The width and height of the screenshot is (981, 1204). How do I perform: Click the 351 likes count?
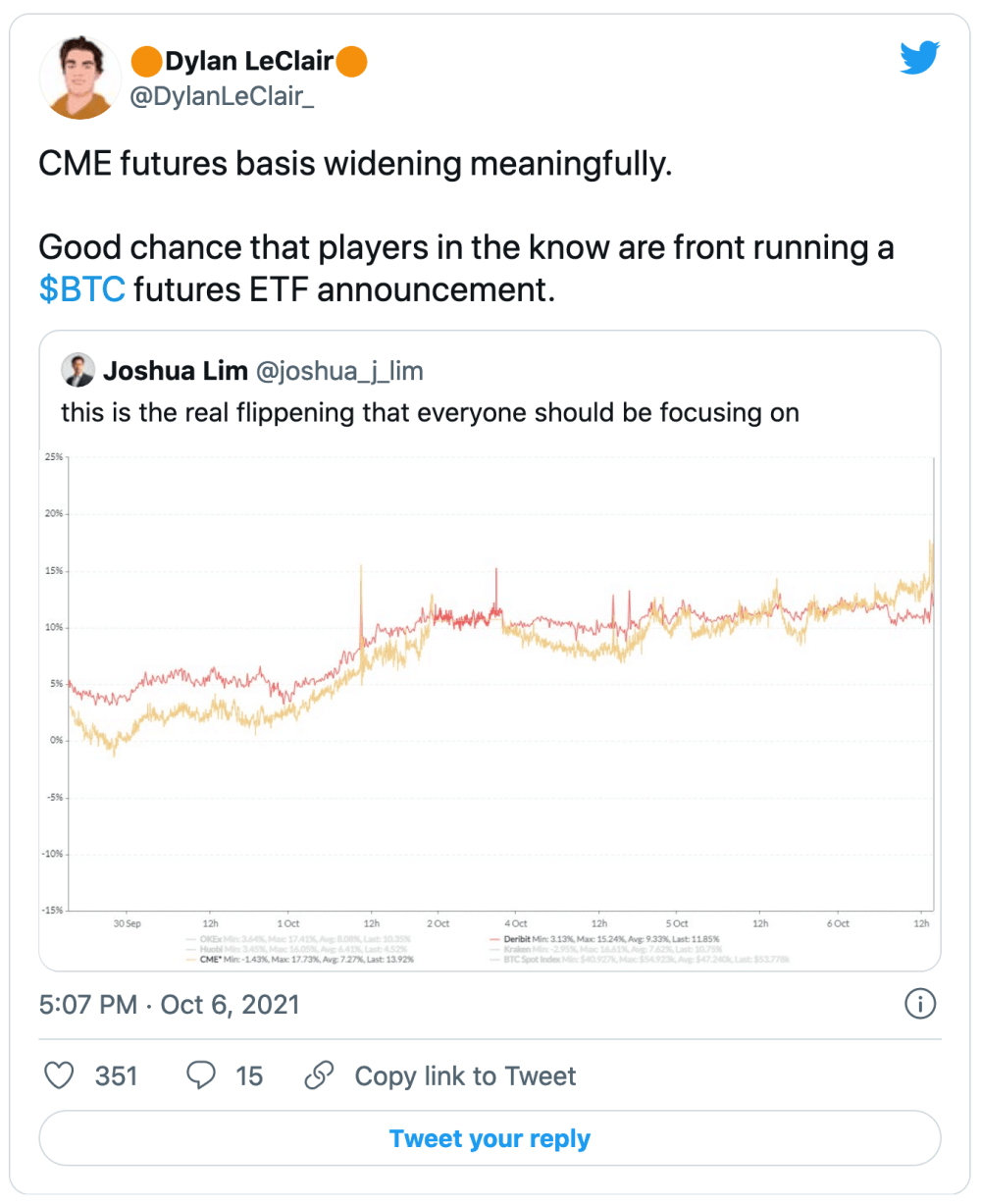coord(117,1076)
